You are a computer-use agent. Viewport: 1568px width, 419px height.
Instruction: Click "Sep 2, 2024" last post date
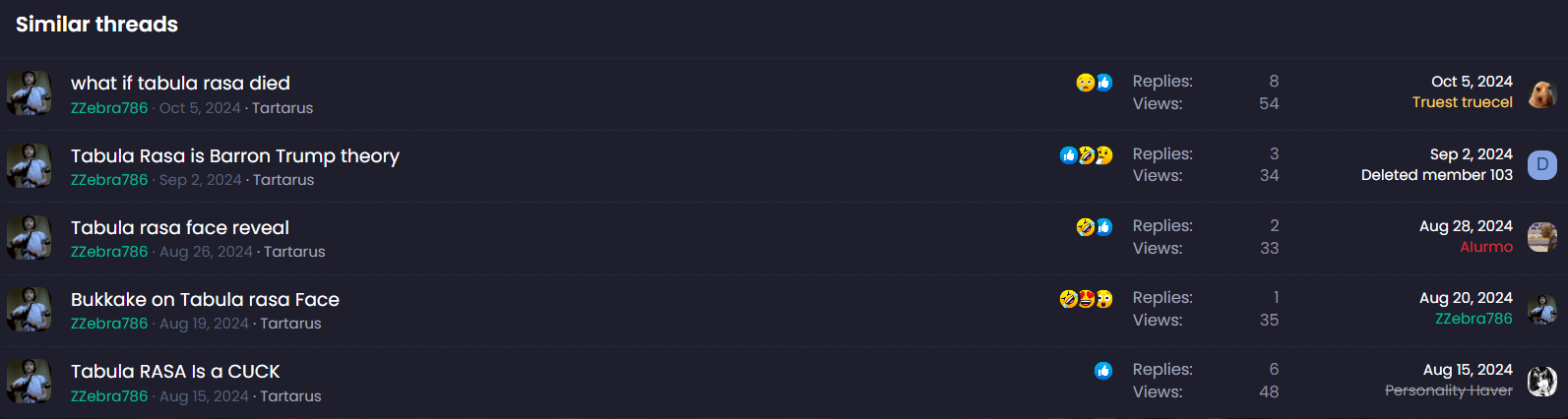click(1471, 154)
